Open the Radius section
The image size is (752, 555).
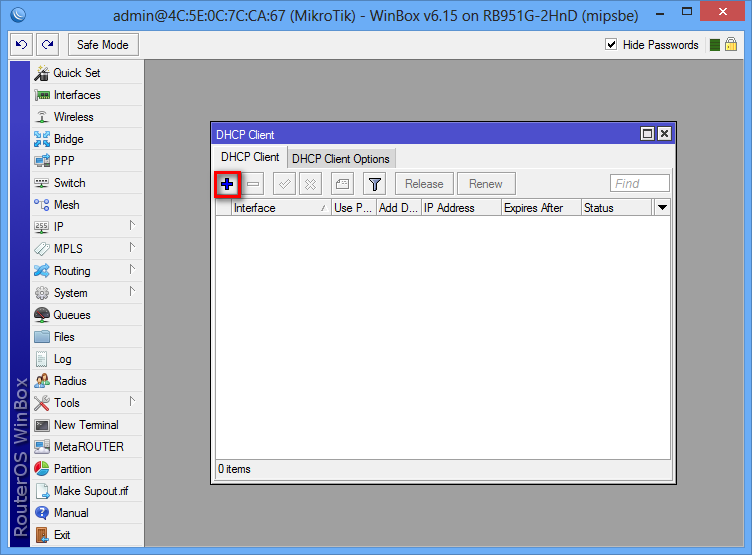[x=87, y=381]
